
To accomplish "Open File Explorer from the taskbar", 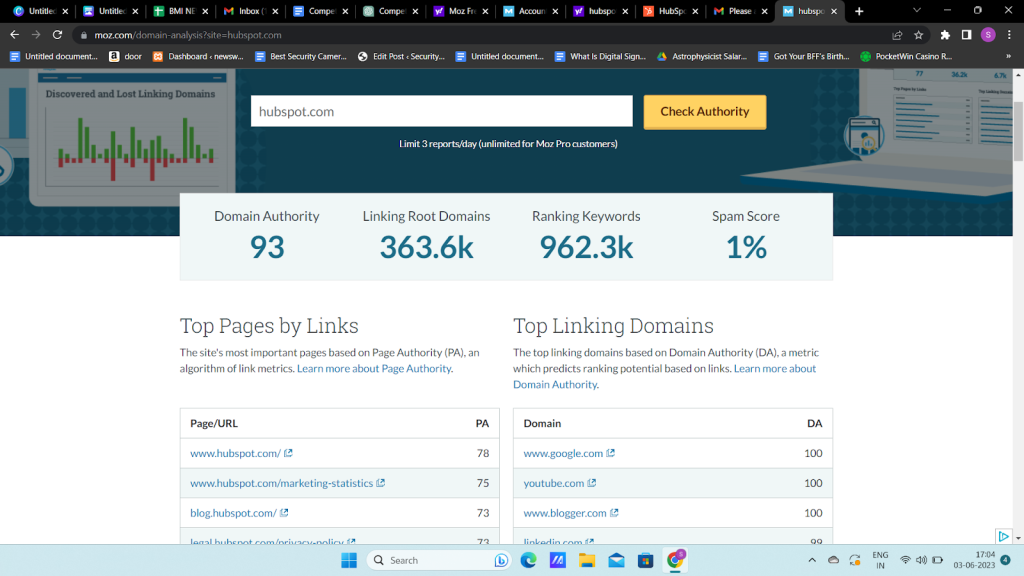I will pyautogui.click(x=587, y=560).
